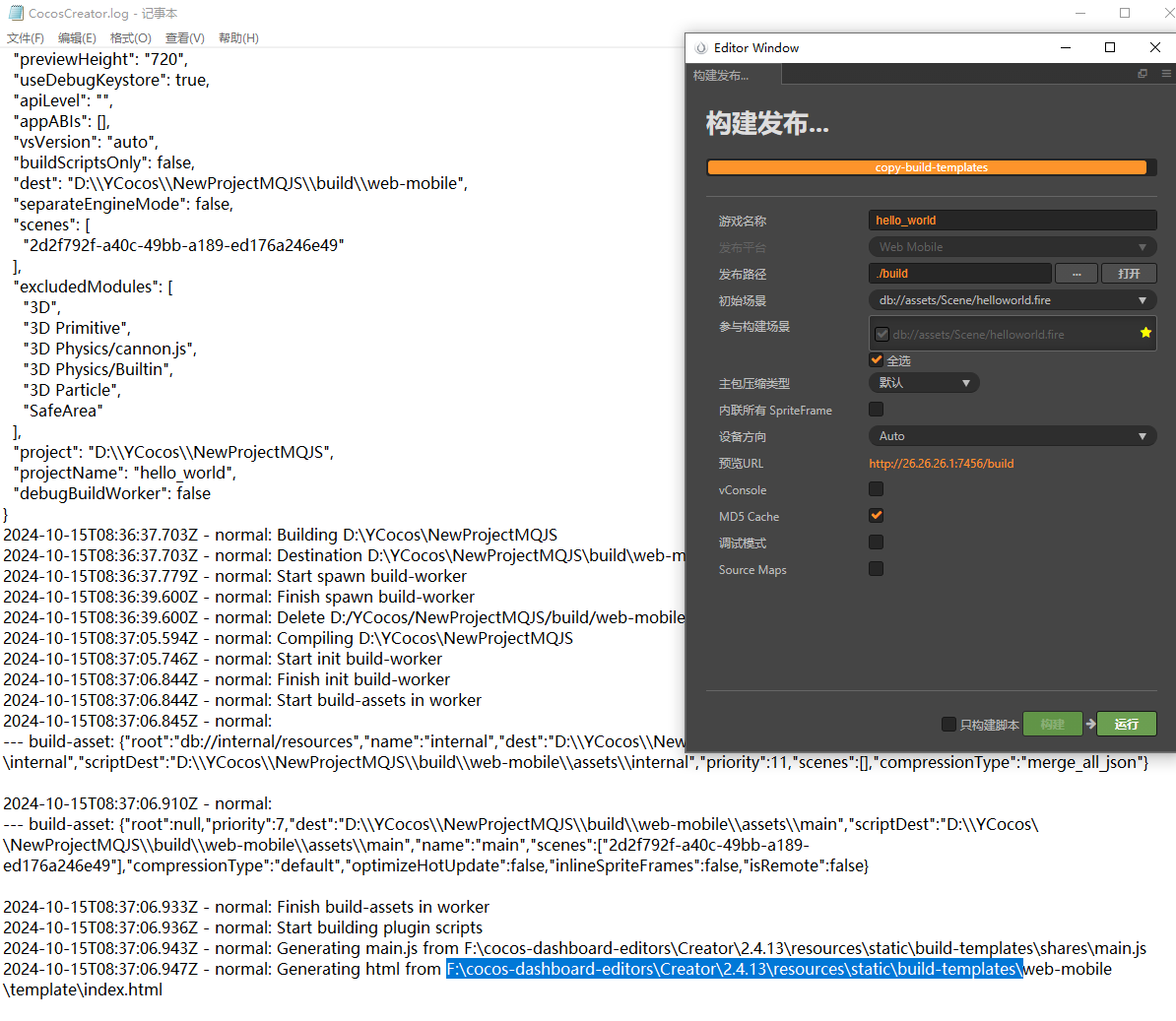Click the green 运行 button
The image size is (1176, 1021).
1127,724
